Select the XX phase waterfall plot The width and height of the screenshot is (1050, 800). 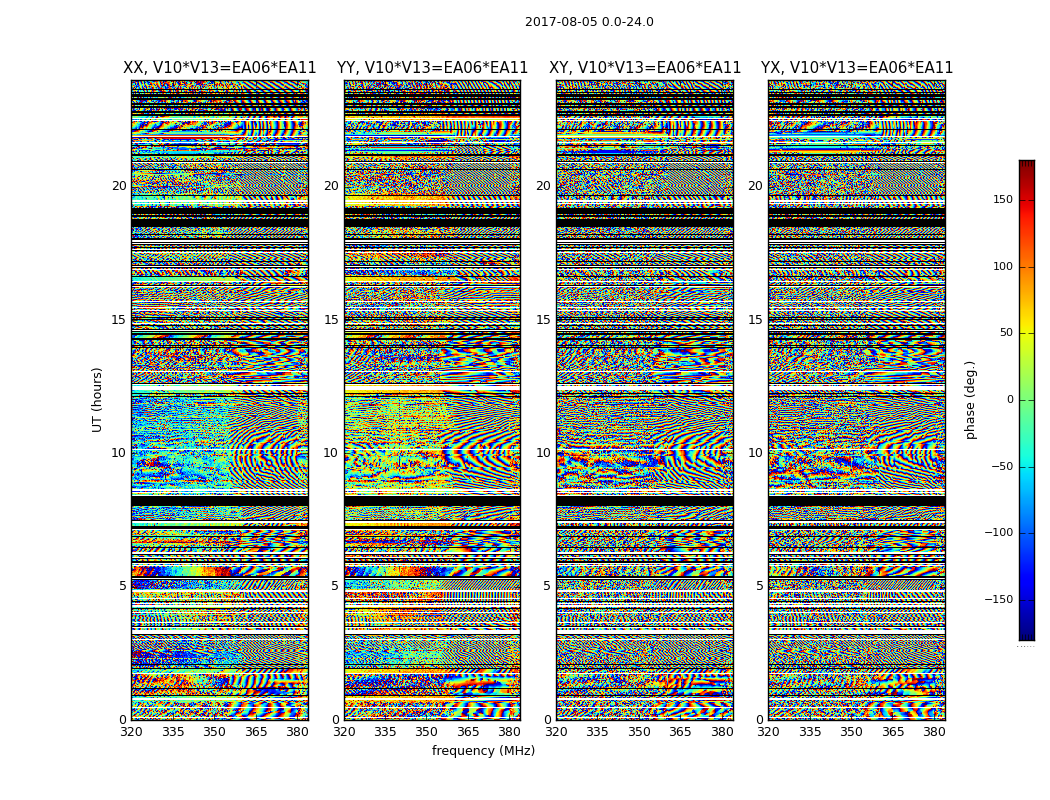pos(220,400)
